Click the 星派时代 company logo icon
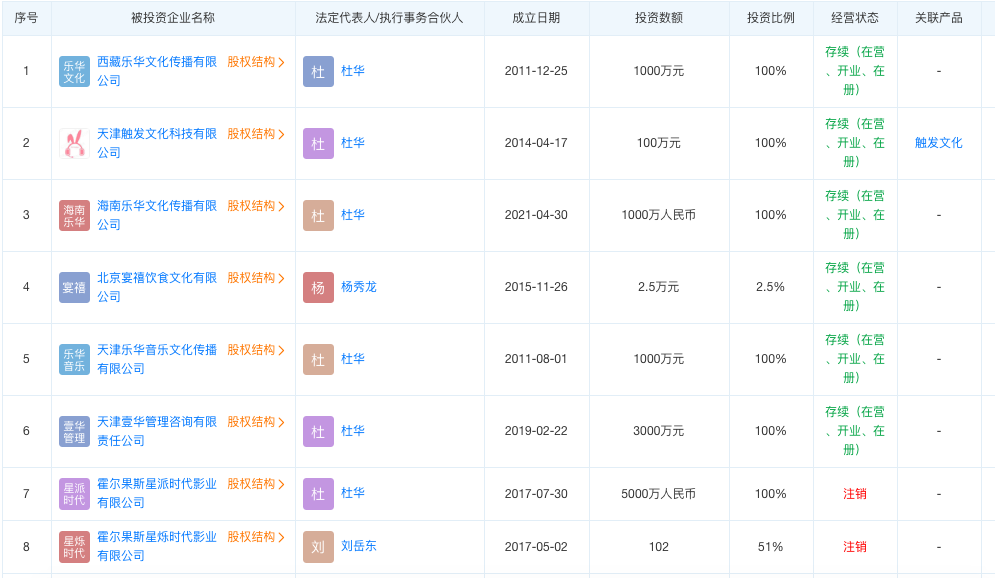Viewport: 995px width, 578px height. point(74,494)
